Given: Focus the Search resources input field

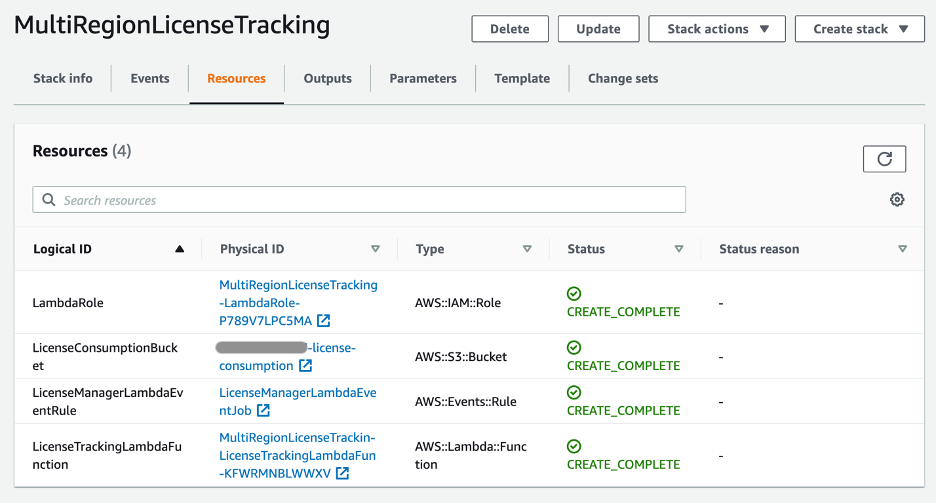Looking at the screenshot, I should click(x=359, y=199).
